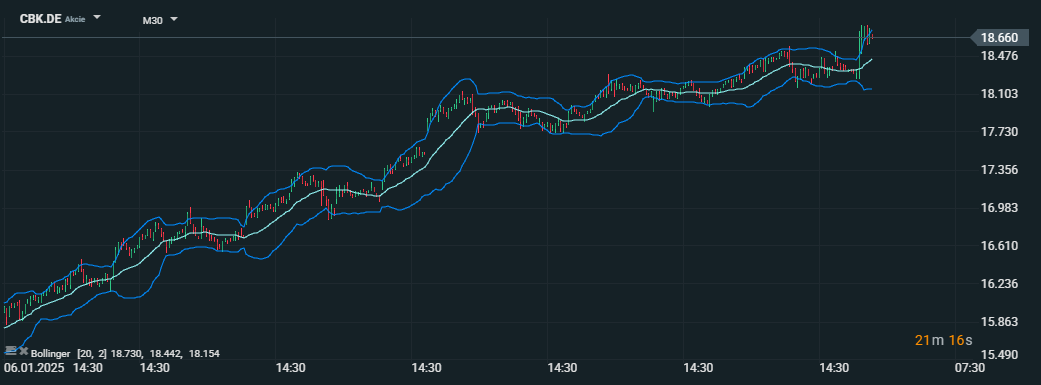This screenshot has height=385, width=1041.
Task: Click the candle countdown timer 21m 16s
Action: 943,341
